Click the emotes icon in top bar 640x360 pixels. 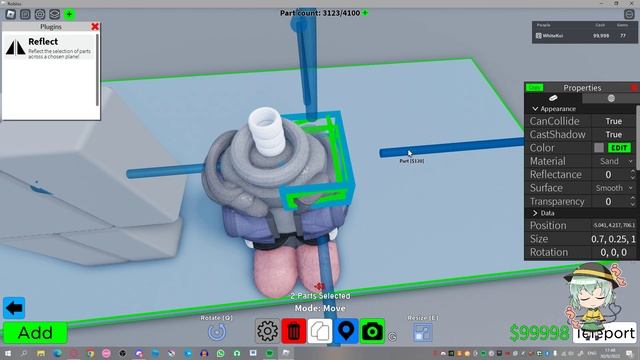click(x=40, y=14)
